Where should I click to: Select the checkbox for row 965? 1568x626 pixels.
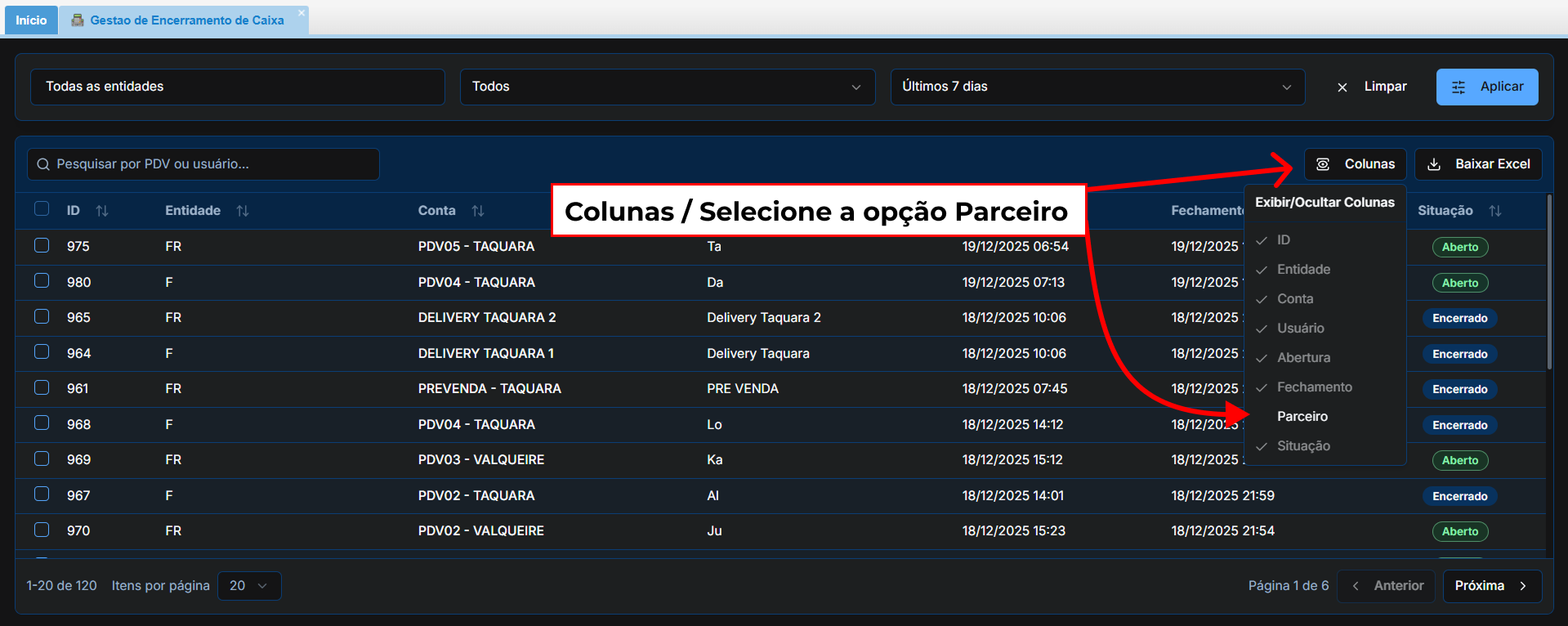click(42, 316)
